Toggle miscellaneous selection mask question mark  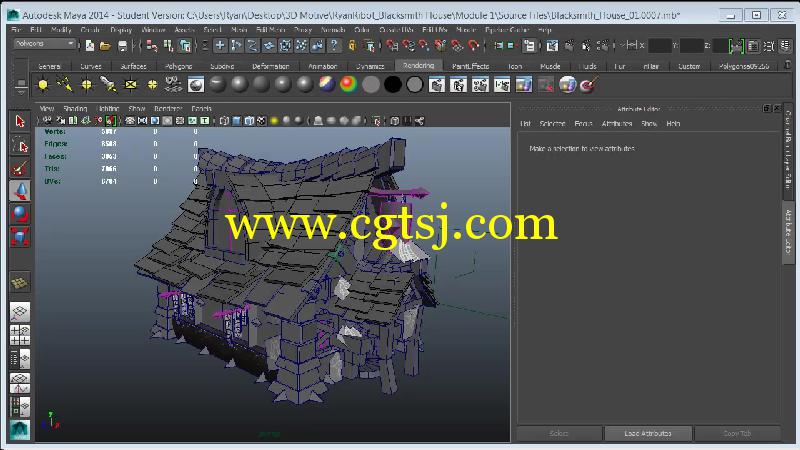tap(334, 46)
